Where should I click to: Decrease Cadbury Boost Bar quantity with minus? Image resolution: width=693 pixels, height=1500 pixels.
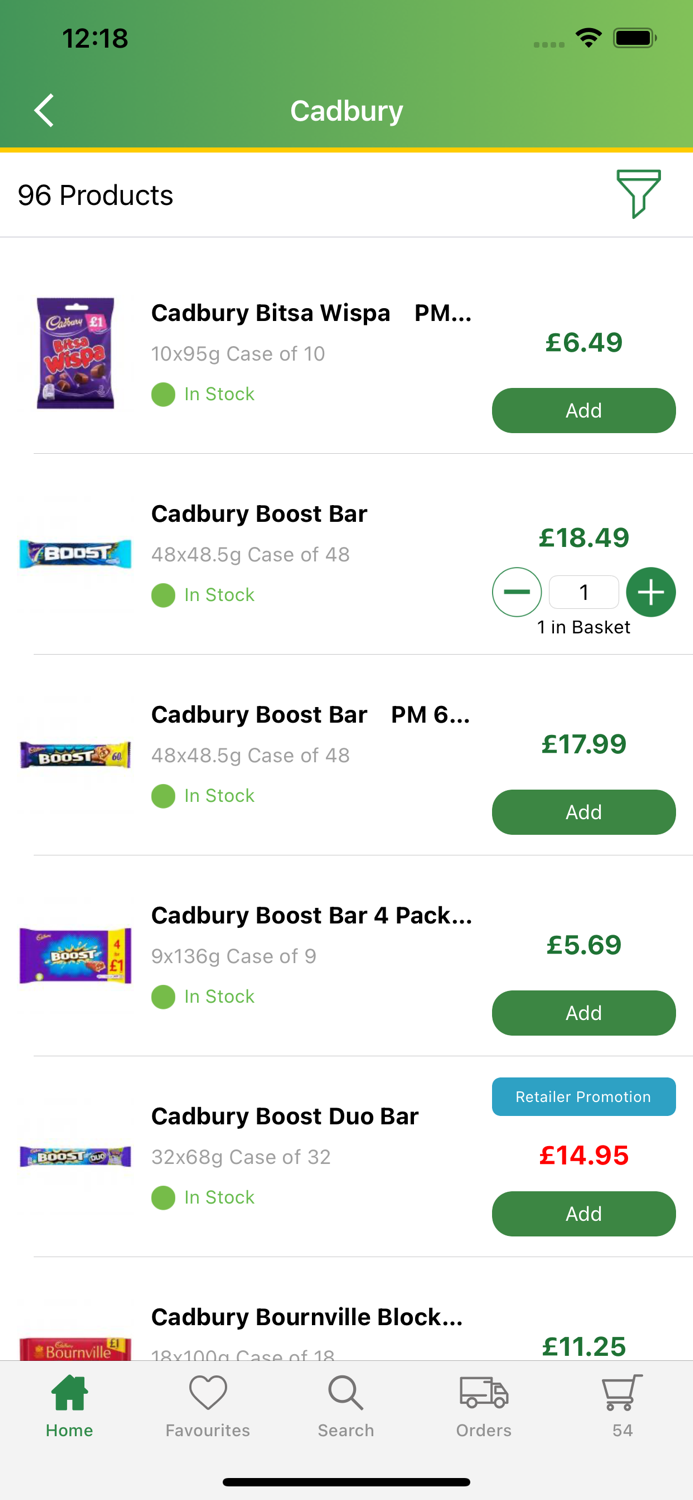pos(517,592)
